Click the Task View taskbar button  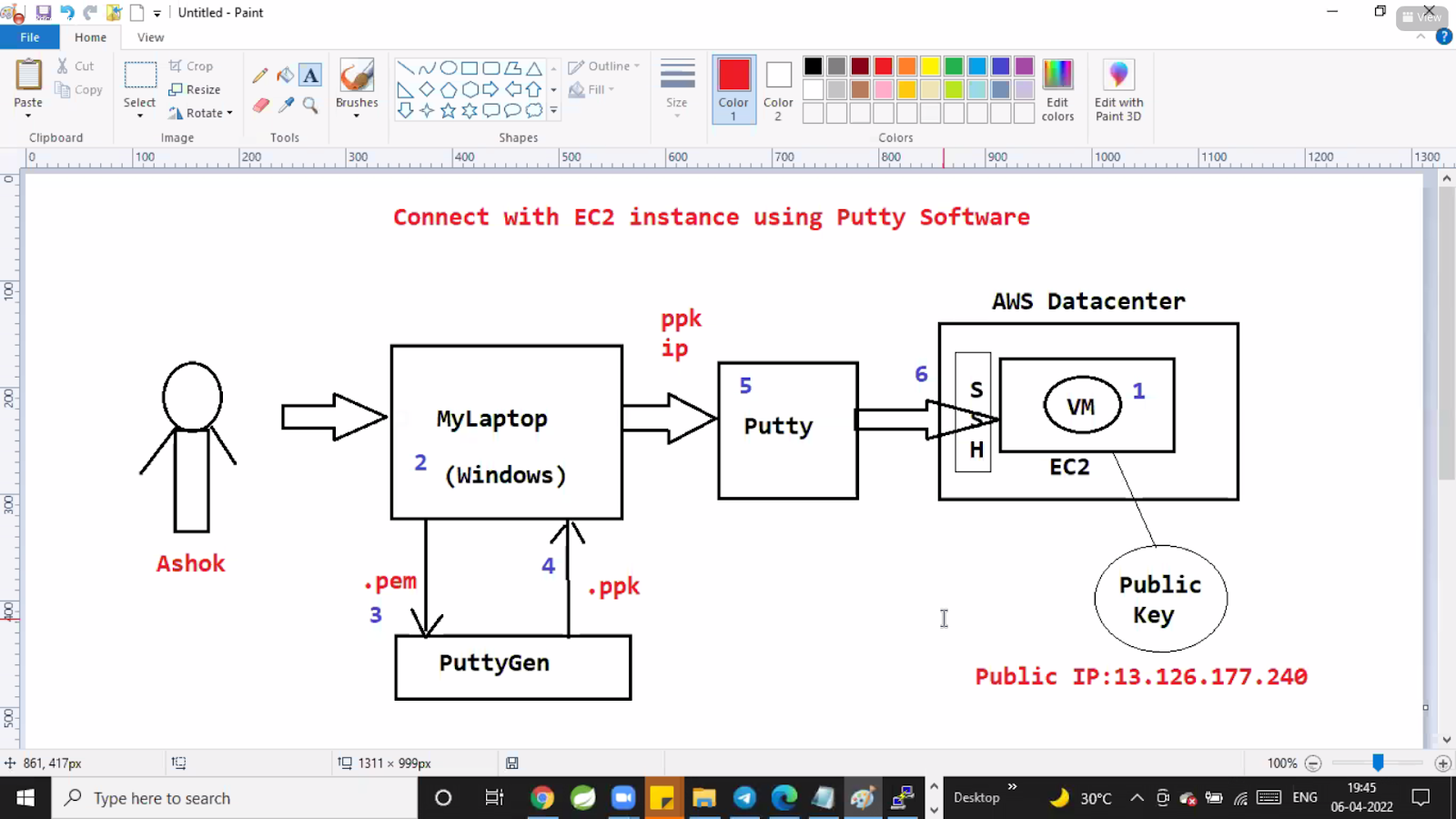(x=494, y=798)
